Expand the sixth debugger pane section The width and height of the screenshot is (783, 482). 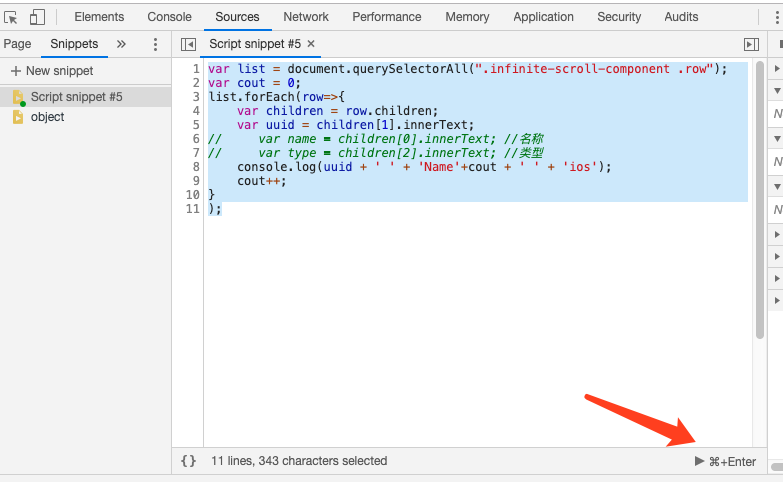coord(777,256)
